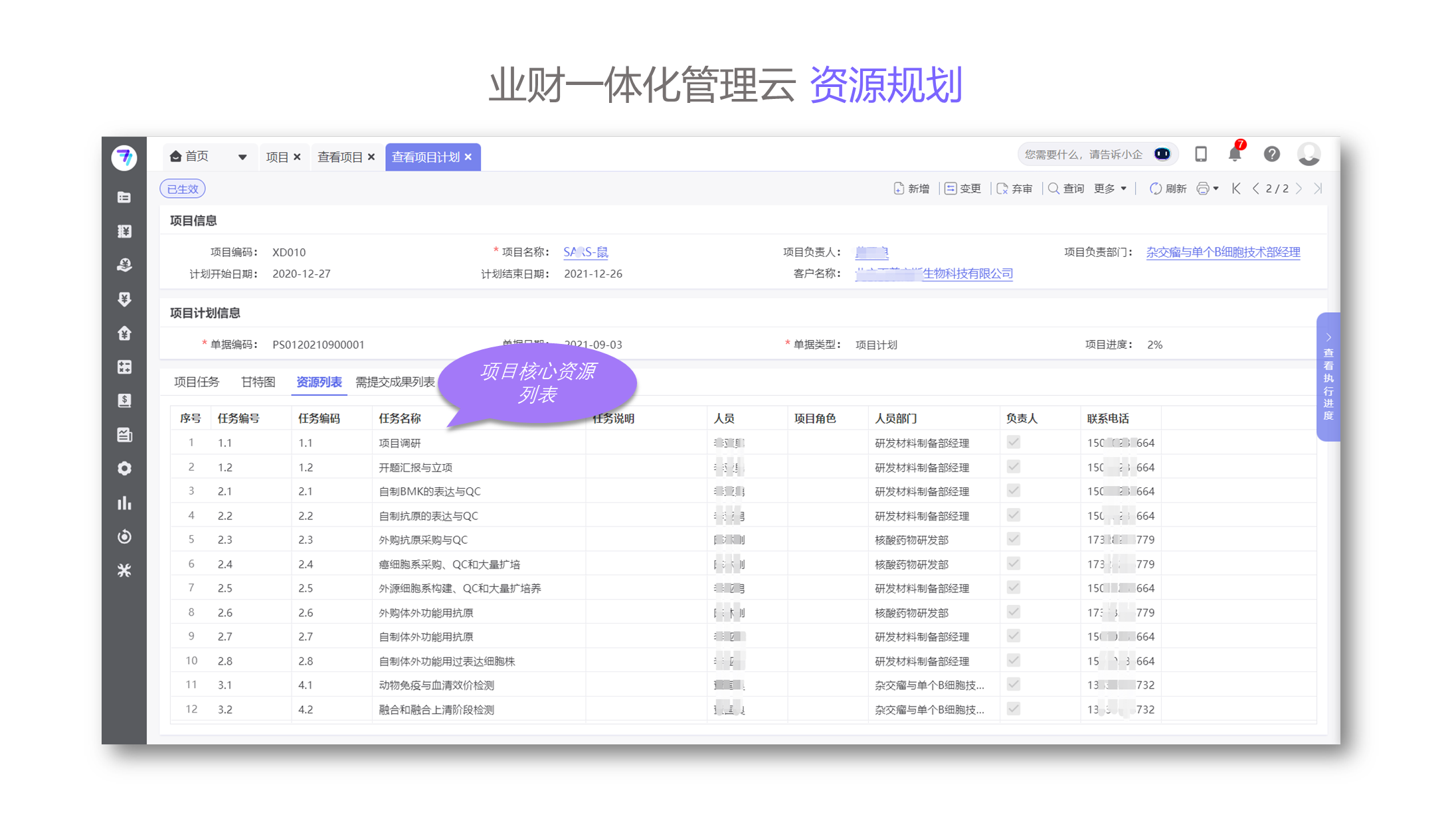Click the user avatar icon
Screen dimensions: 1456x840
1309,154
